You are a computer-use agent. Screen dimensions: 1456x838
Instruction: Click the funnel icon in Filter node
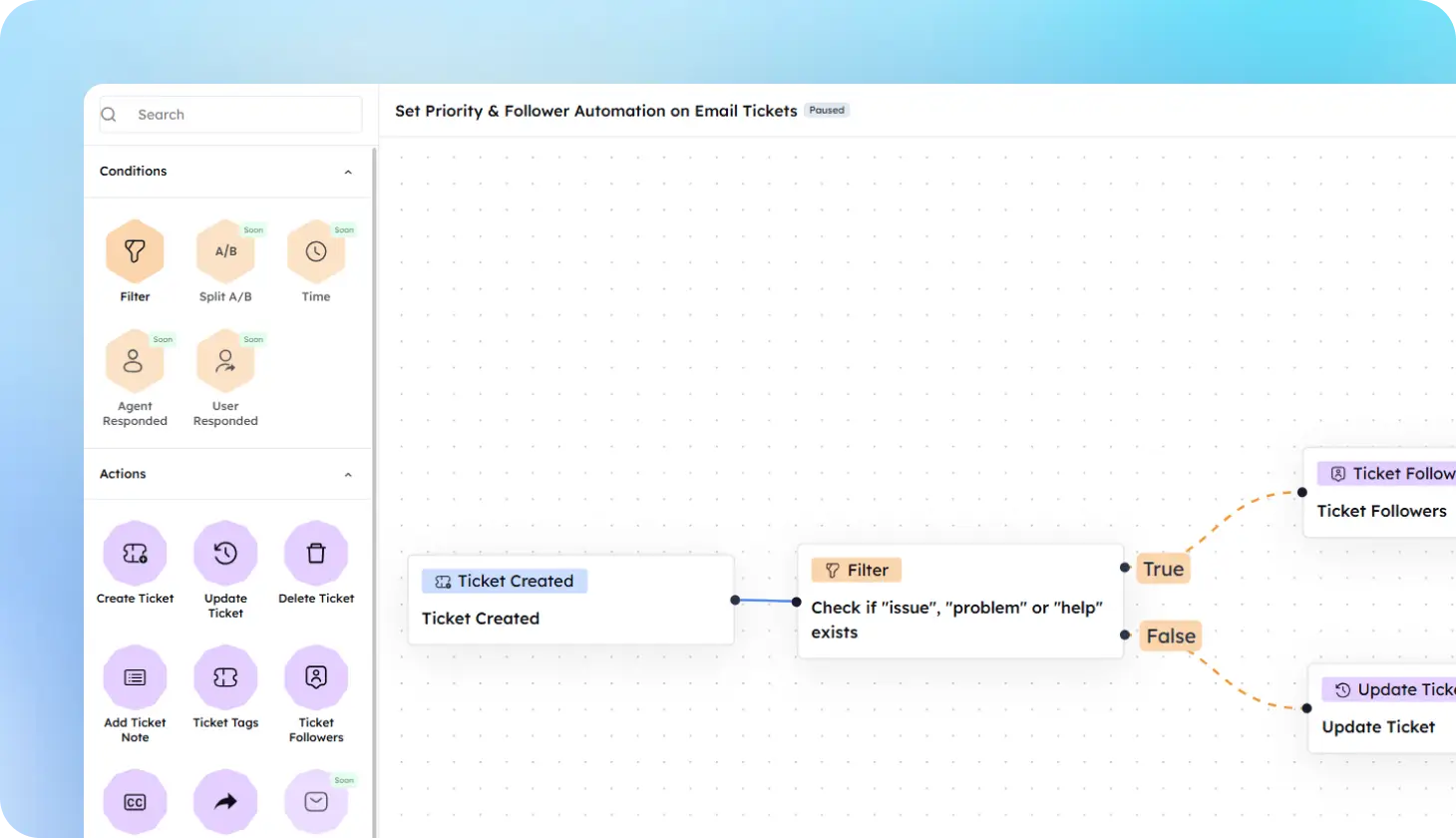pos(833,571)
